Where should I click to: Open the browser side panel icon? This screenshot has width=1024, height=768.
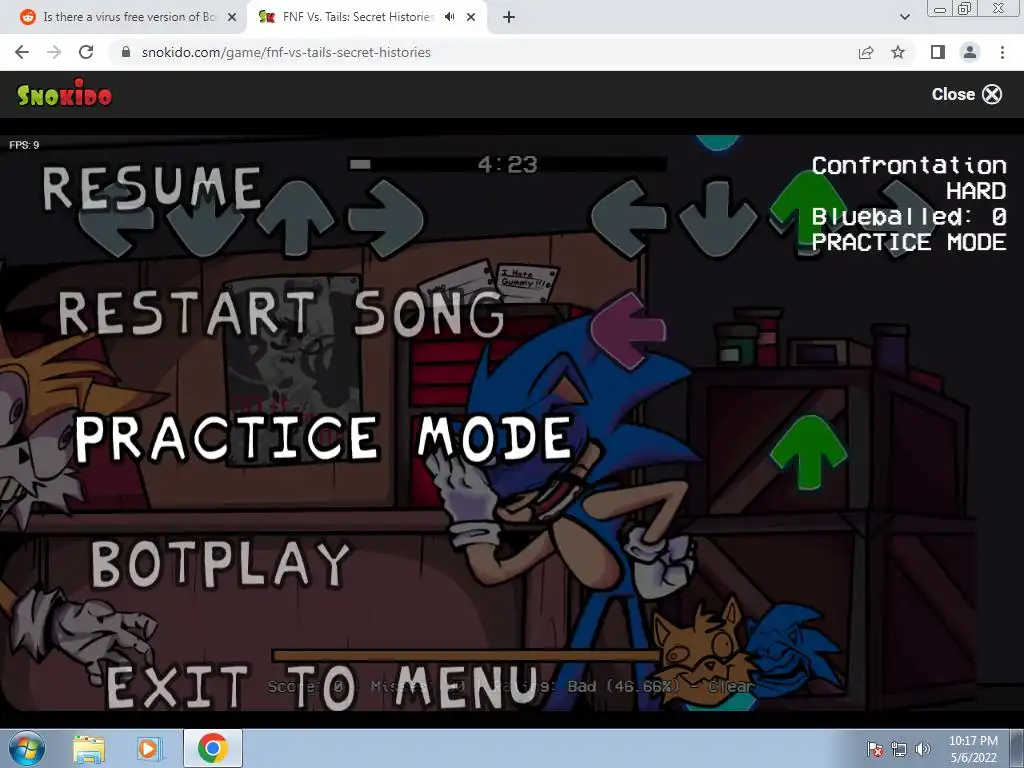coord(938,52)
